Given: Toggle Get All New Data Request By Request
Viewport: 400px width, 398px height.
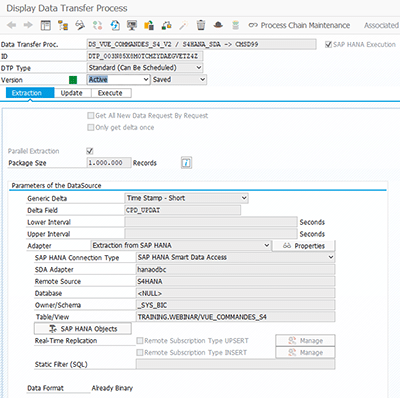Looking at the screenshot, I should [x=90, y=116].
